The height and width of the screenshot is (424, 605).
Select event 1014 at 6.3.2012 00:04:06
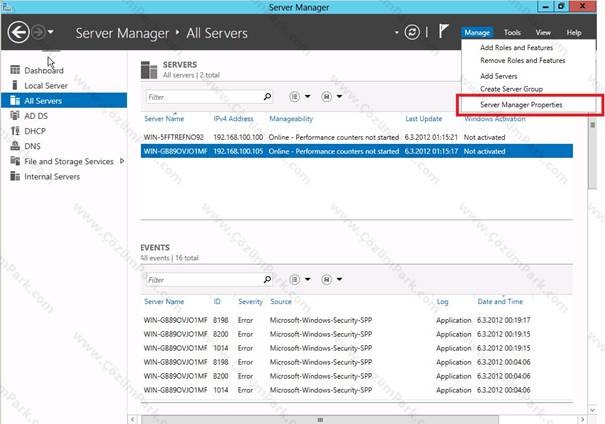tap(357, 390)
